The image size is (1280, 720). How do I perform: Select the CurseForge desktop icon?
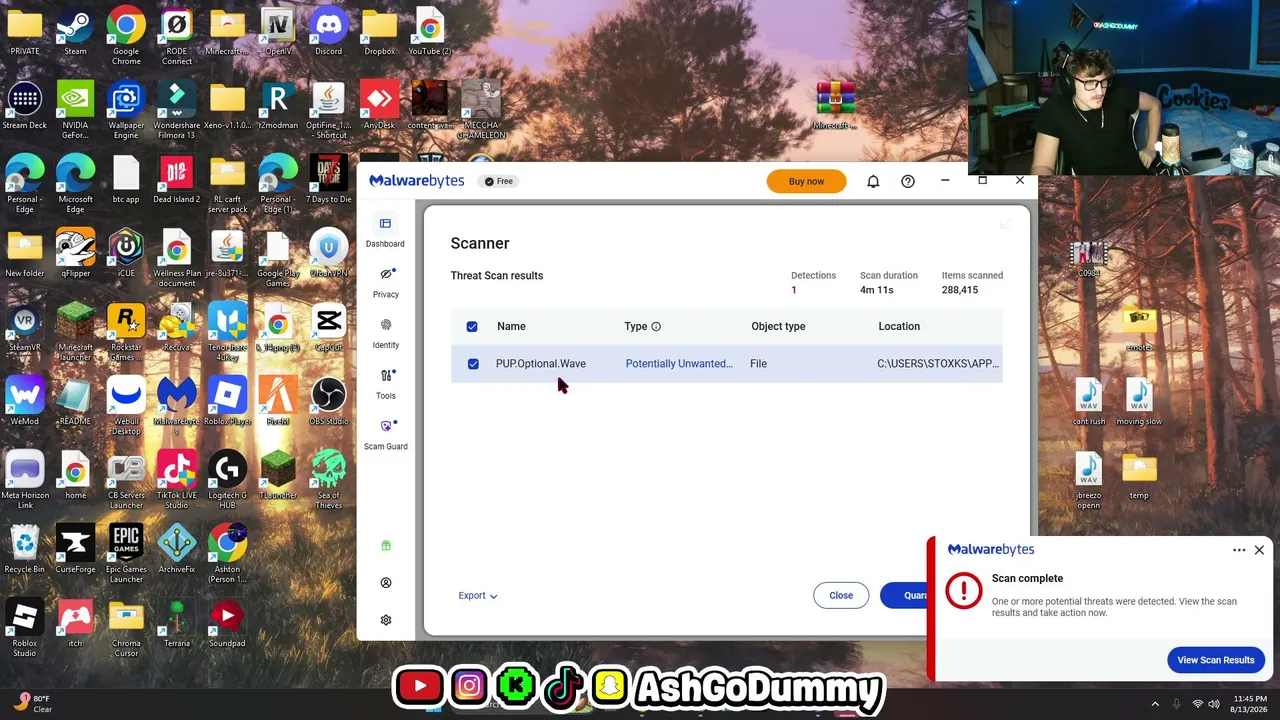[75, 549]
